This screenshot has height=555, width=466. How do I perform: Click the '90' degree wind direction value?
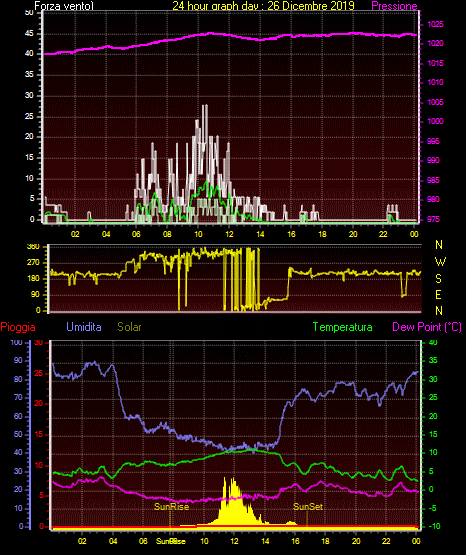pyautogui.click(x=35, y=294)
